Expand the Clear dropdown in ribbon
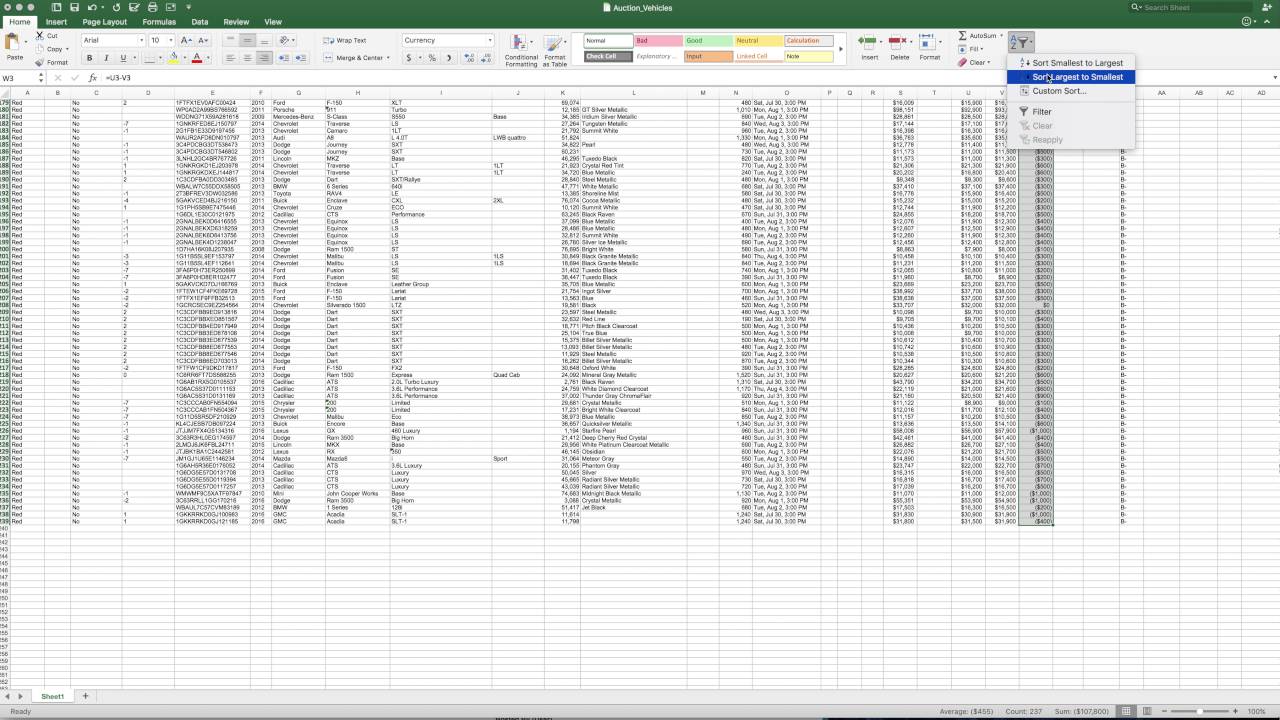 (x=990, y=62)
